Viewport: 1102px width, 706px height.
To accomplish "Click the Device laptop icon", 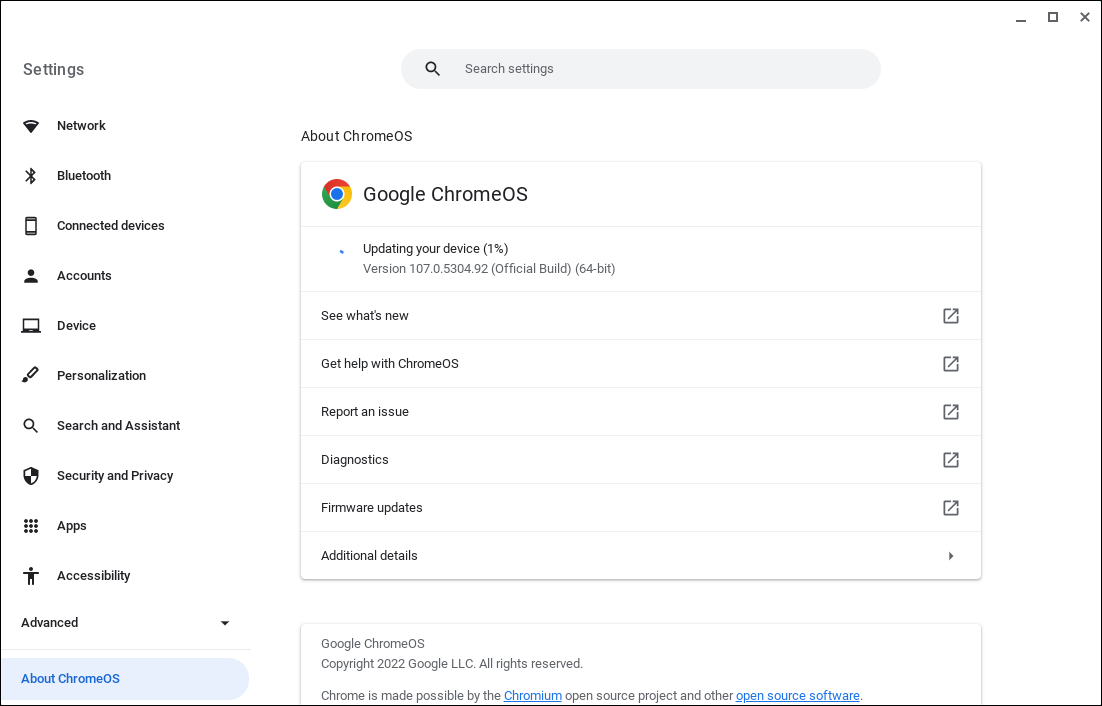I will [x=31, y=326].
